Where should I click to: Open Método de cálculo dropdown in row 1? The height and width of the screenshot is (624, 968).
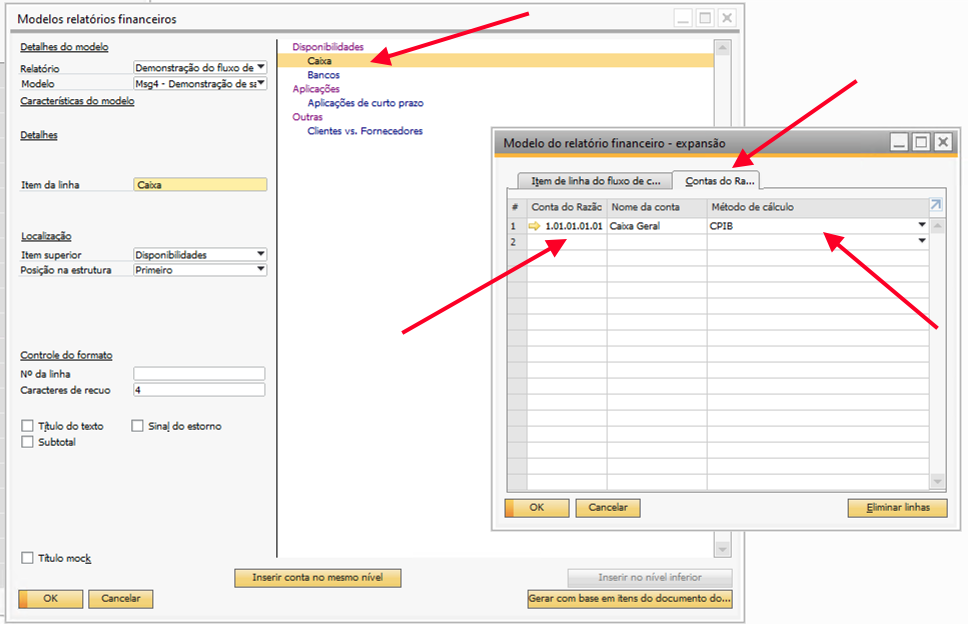pos(921,226)
